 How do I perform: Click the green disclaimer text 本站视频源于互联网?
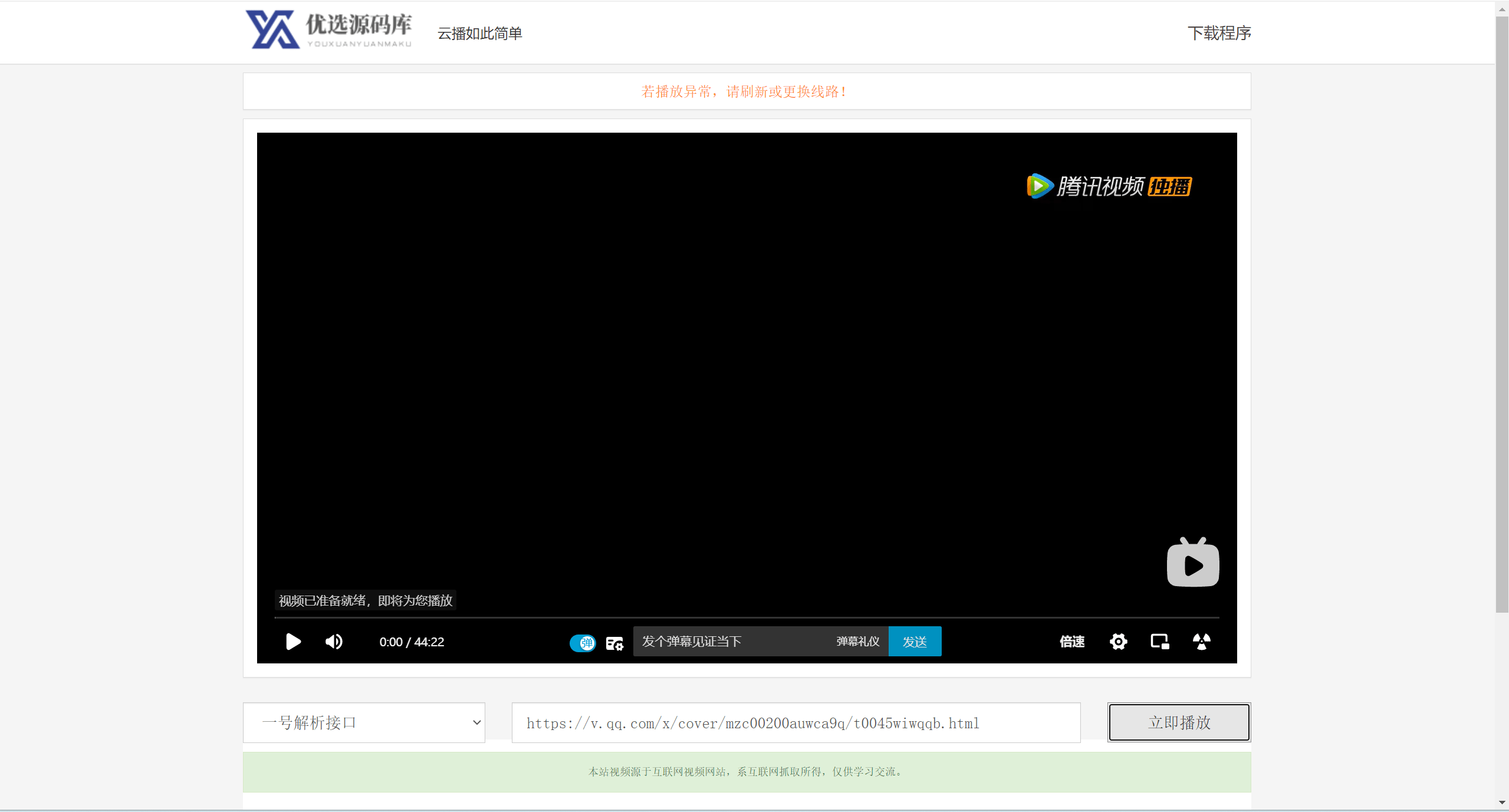click(745, 772)
